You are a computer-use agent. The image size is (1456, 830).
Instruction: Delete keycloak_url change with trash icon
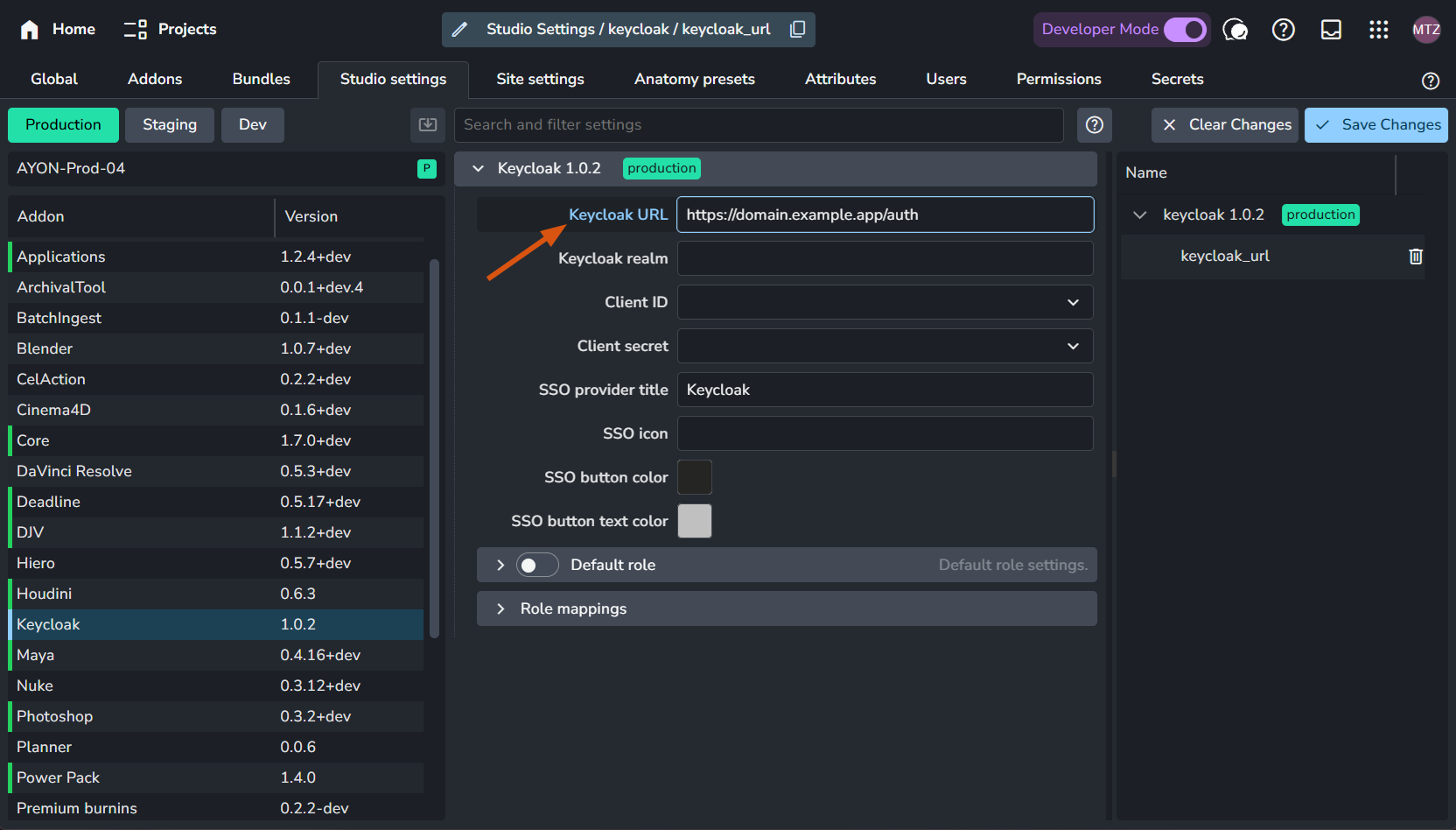click(1416, 257)
